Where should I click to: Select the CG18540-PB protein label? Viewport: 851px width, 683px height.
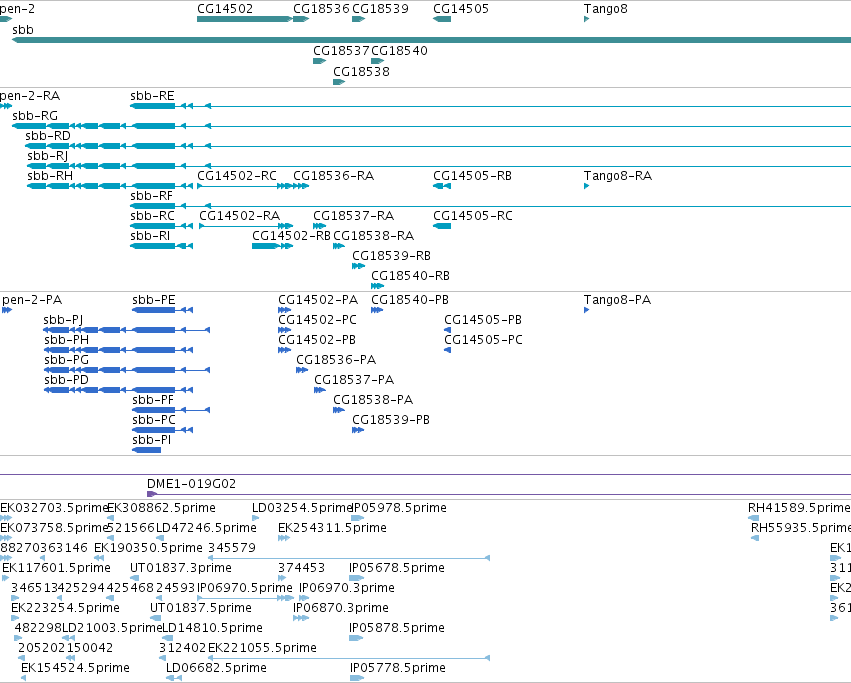[x=410, y=300]
